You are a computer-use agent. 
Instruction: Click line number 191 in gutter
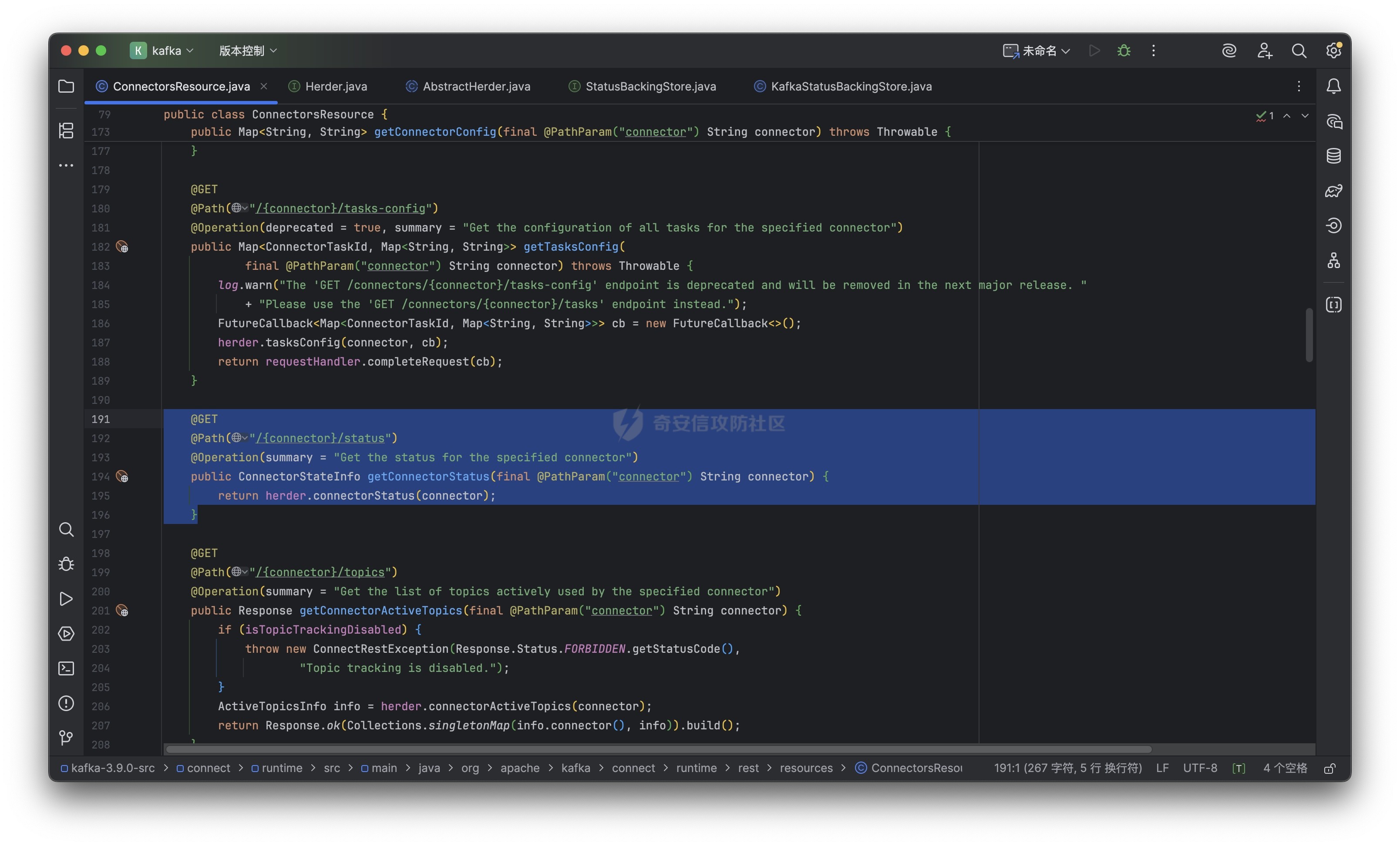[x=101, y=420]
